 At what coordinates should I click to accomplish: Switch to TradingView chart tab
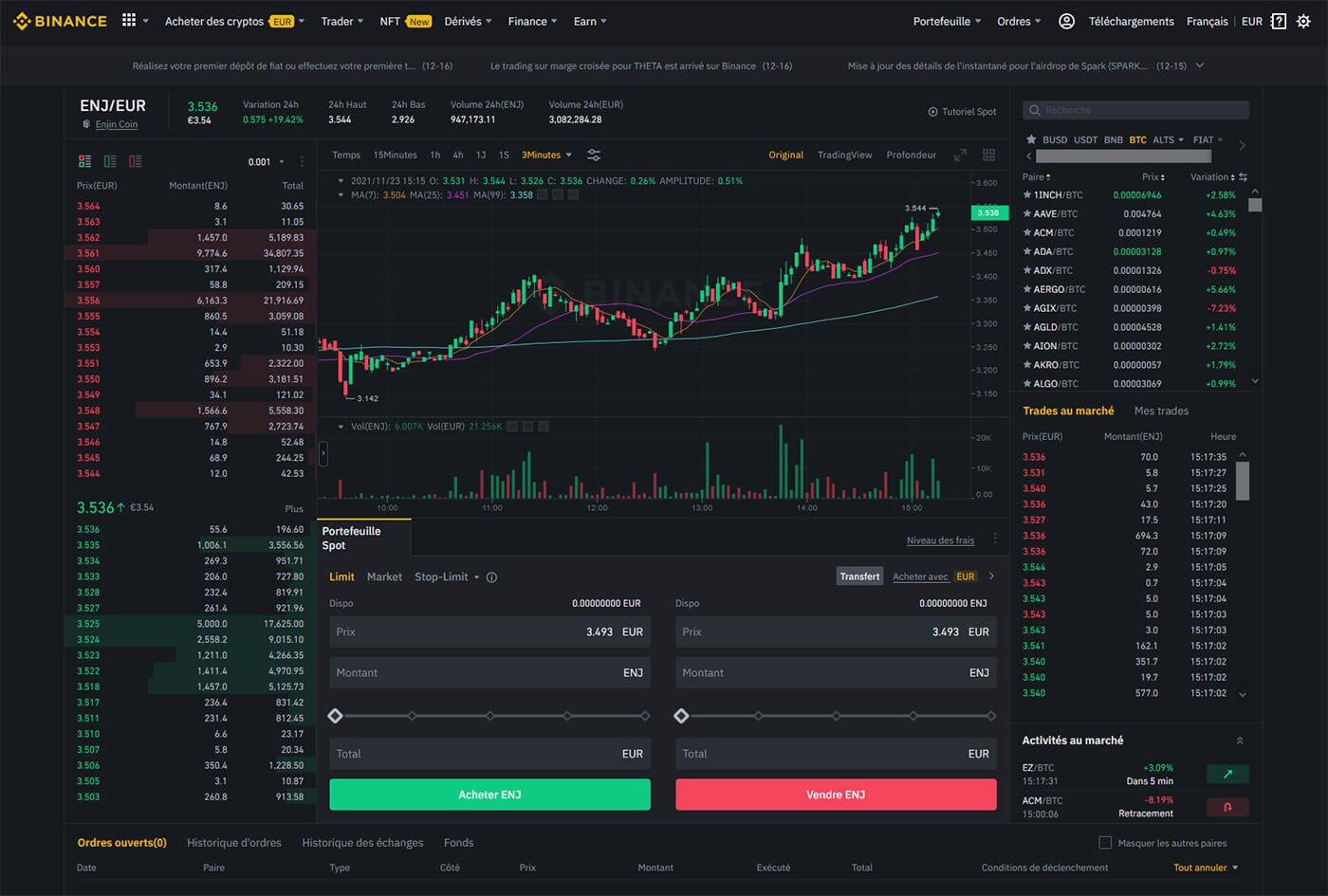coord(844,155)
